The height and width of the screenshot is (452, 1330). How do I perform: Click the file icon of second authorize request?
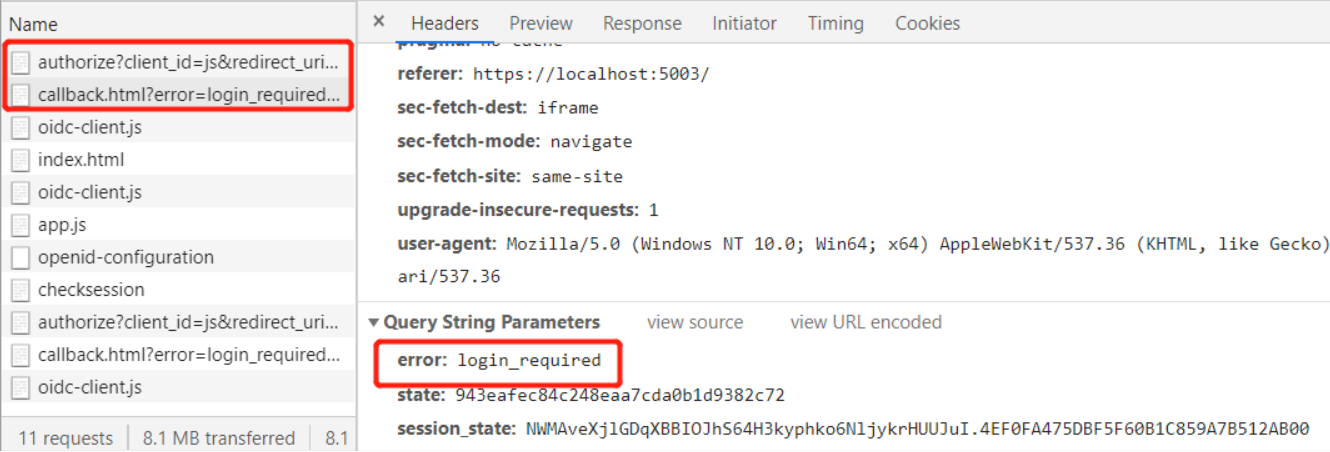tap(20, 322)
